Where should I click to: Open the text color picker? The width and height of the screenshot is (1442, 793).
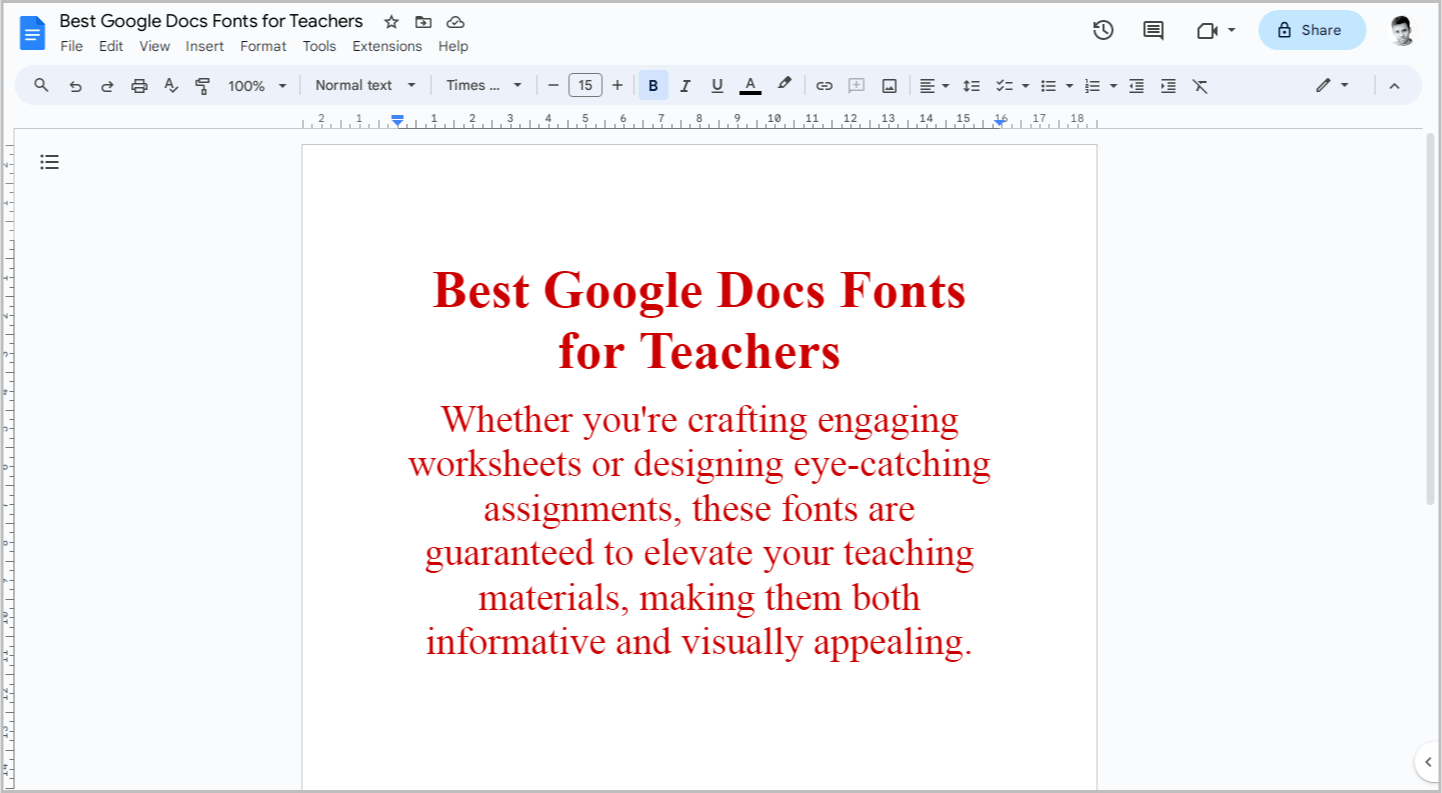(750, 85)
